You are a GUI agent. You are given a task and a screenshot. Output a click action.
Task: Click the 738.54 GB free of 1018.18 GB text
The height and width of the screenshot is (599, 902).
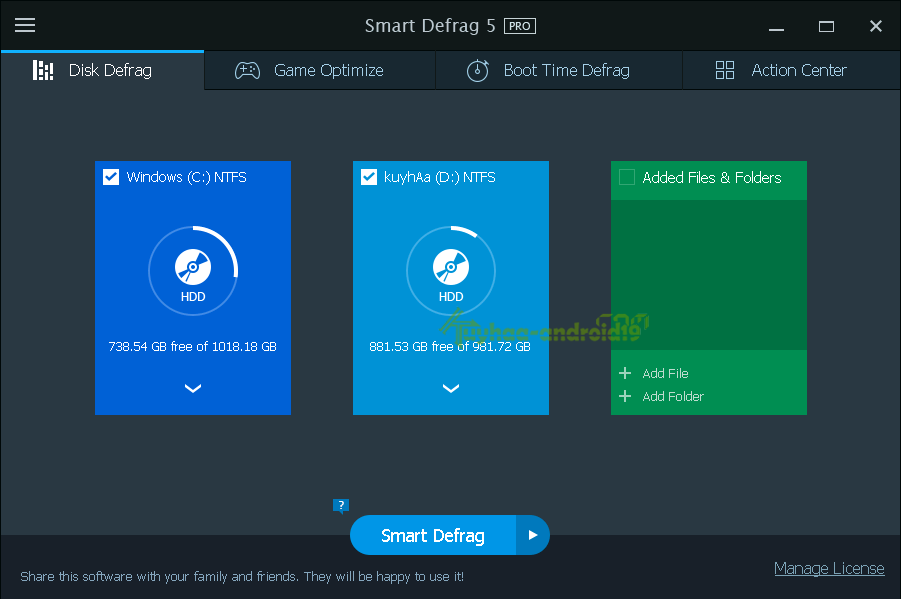tap(193, 346)
